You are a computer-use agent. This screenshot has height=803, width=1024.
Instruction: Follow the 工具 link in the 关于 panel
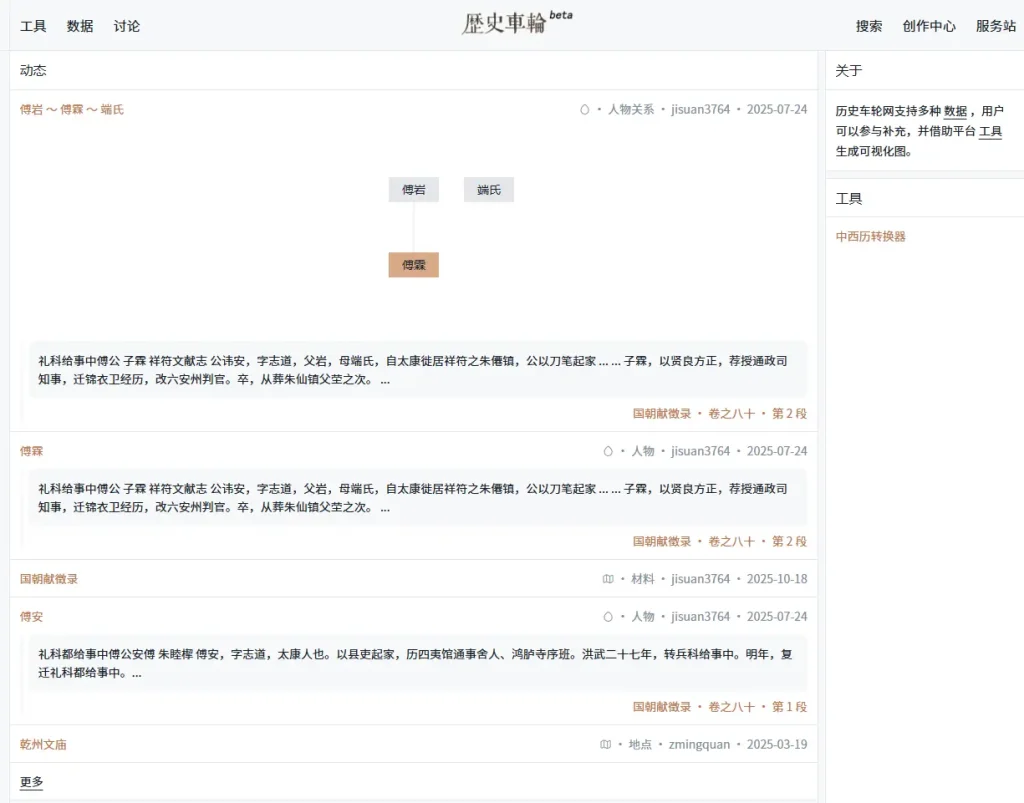pyautogui.click(x=990, y=131)
